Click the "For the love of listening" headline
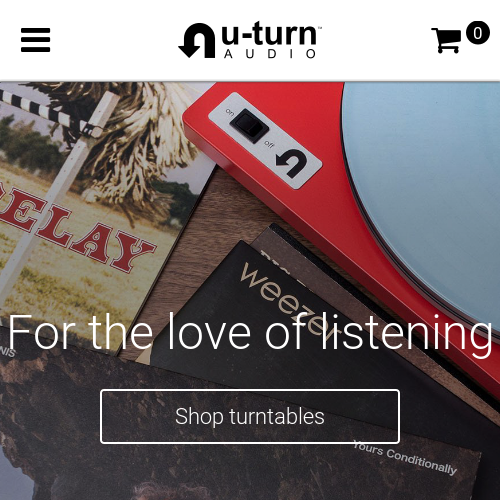 250,331
